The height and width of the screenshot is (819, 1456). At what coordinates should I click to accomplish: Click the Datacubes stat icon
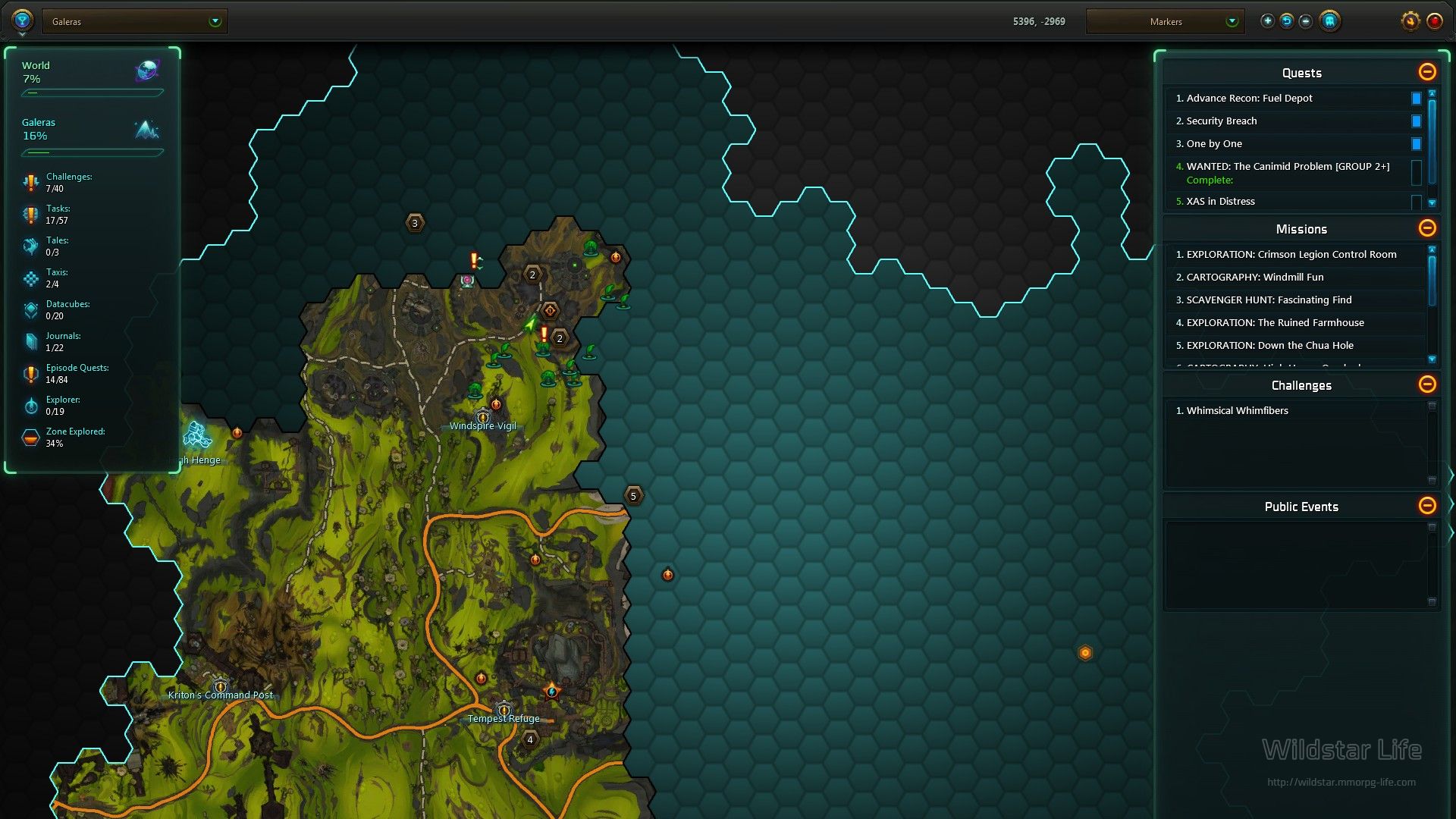(x=30, y=309)
